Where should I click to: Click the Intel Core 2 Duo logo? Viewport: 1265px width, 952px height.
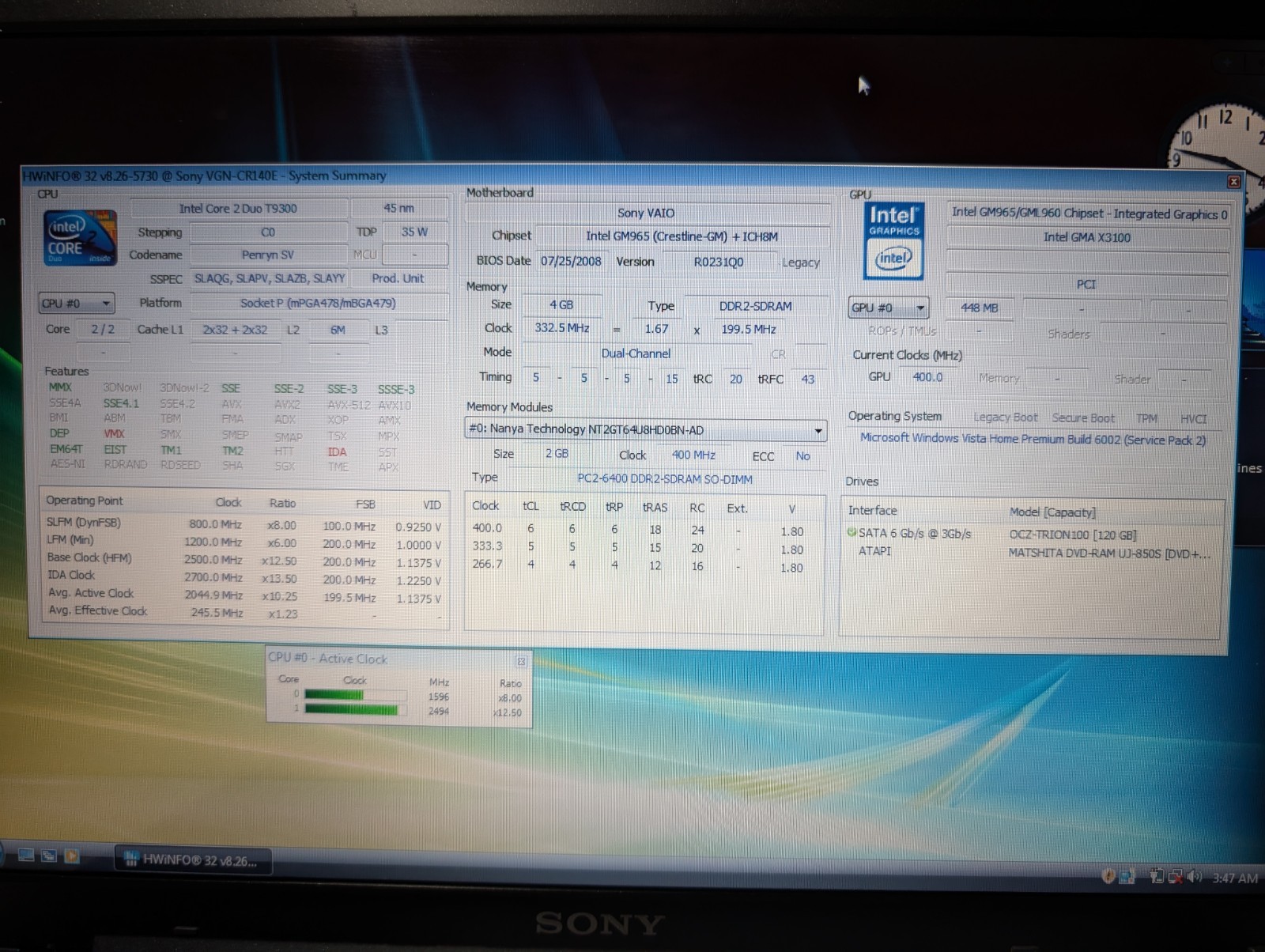tap(81, 238)
